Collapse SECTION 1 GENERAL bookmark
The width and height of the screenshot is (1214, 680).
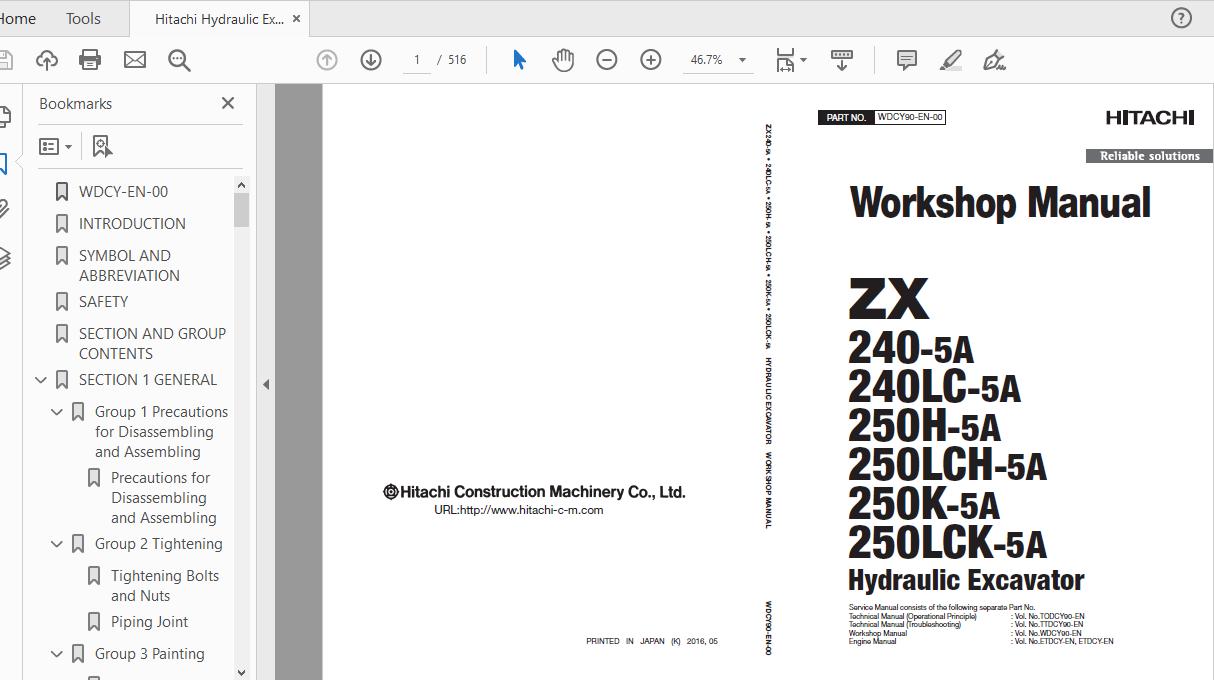pos(41,380)
